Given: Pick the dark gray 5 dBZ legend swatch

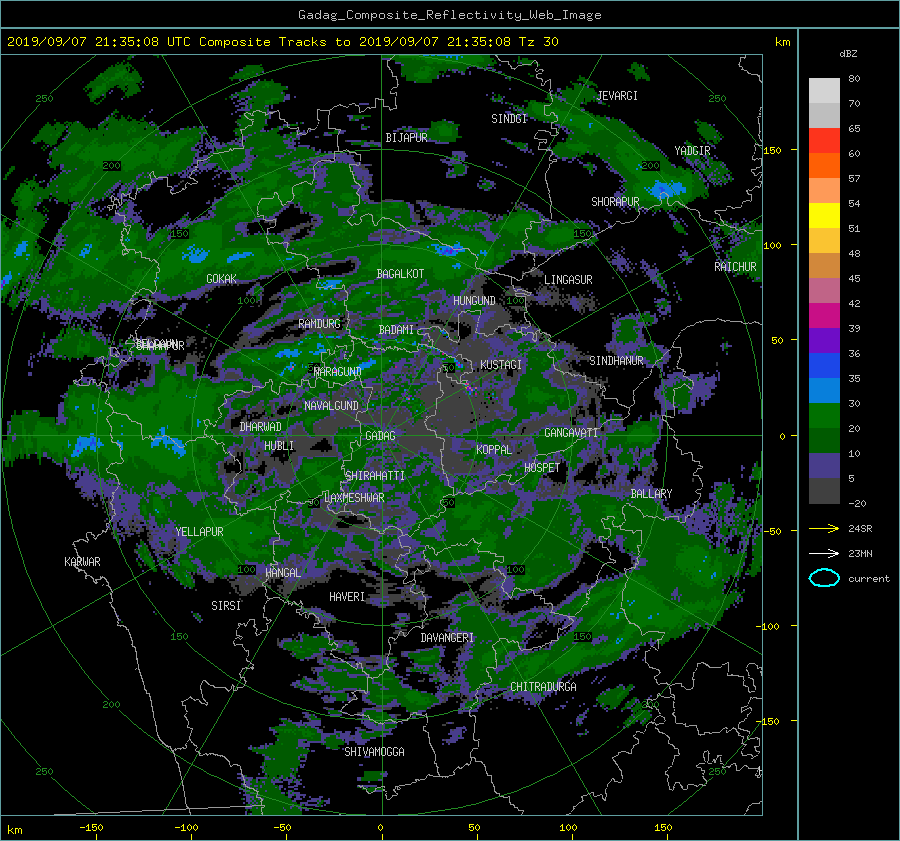Looking at the screenshot, I should pos(824,491).
